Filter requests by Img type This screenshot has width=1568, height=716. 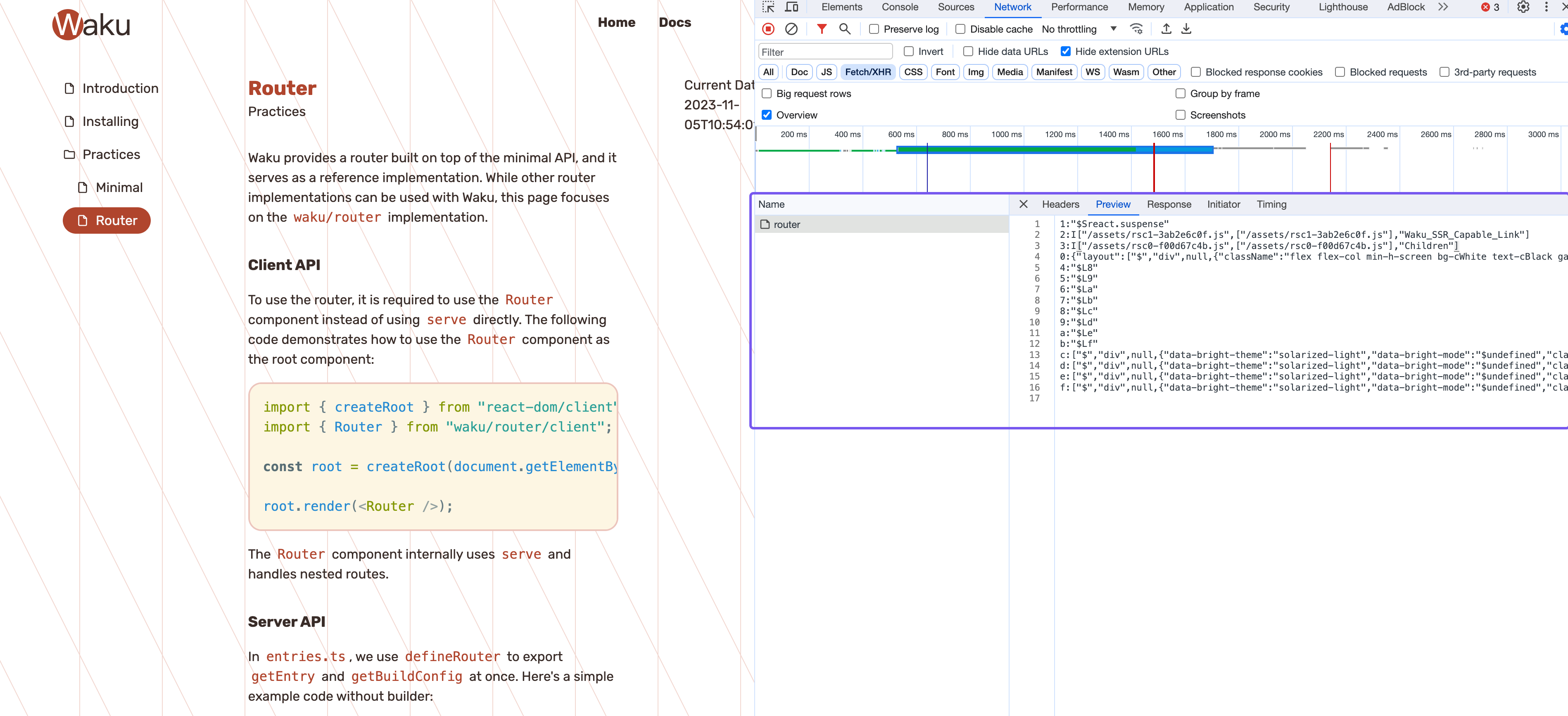[975, 72]
